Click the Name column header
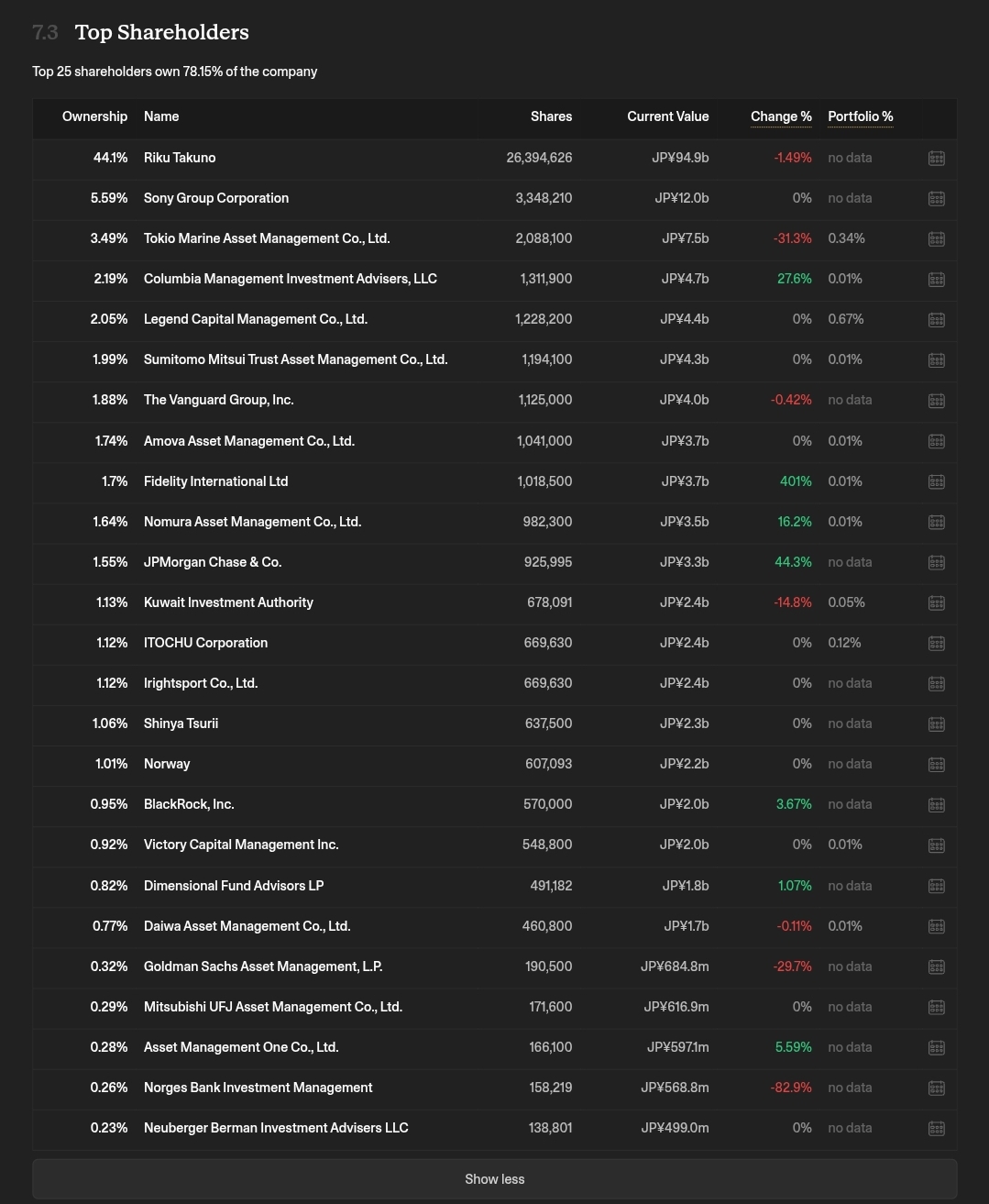 [161, 116]
